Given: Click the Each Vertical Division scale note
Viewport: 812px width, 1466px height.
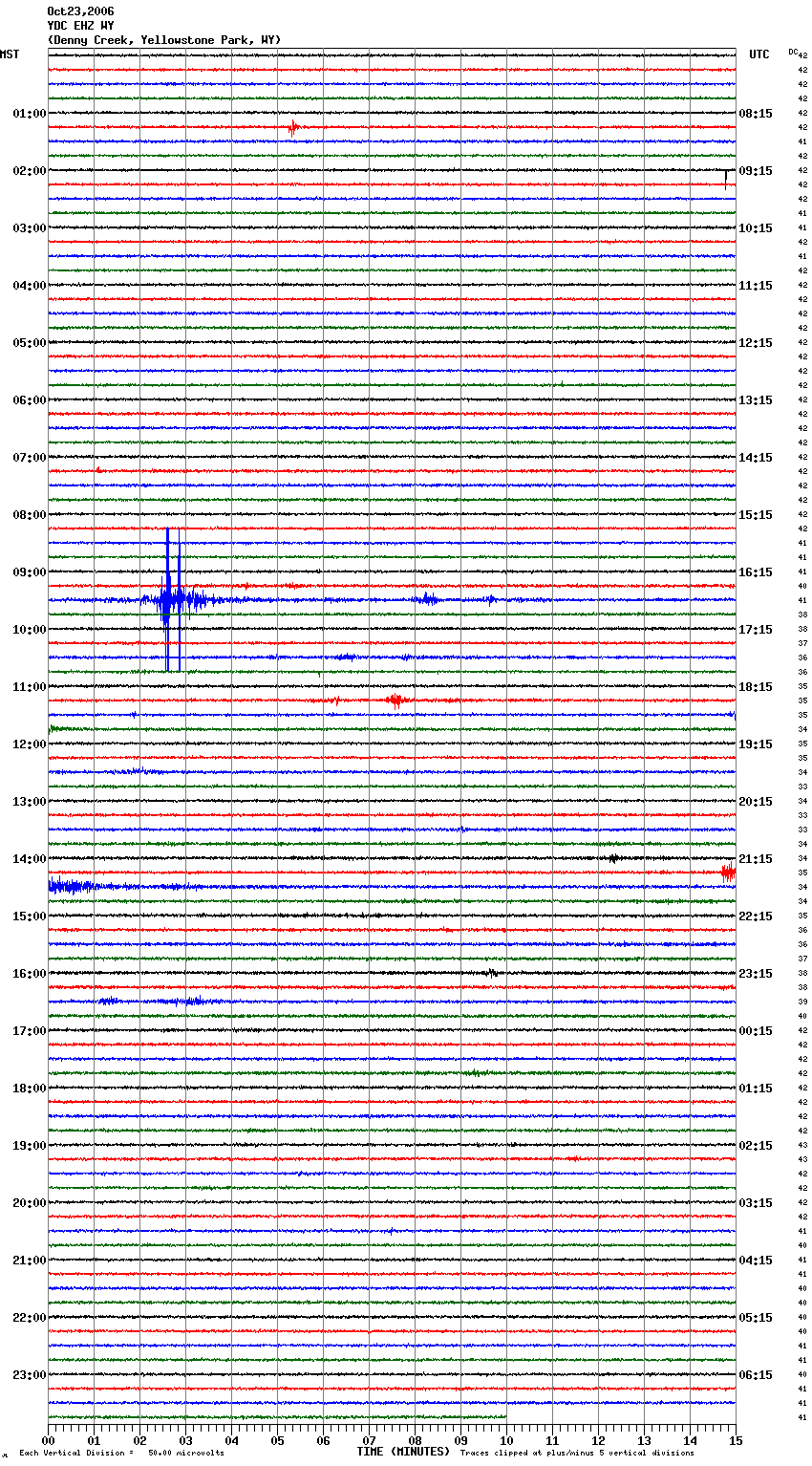Looking at the screenshot, I should click(x=121, y=1454).
